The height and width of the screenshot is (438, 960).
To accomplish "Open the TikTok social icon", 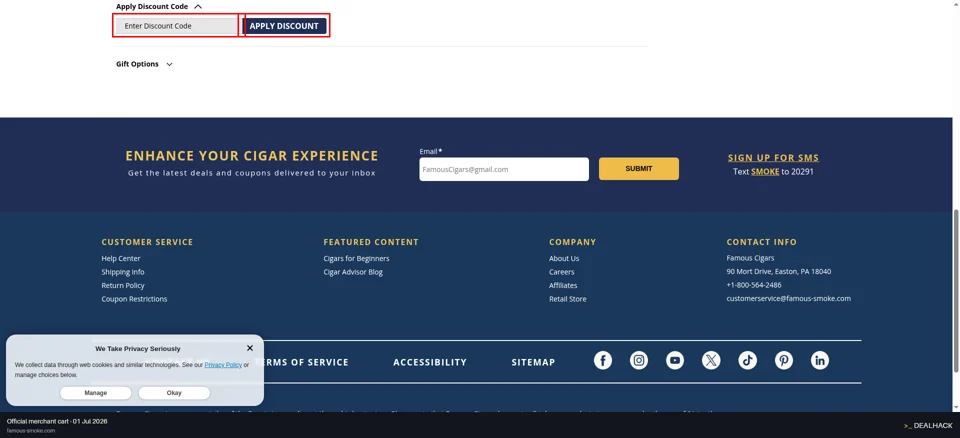I will pos(747,360).
